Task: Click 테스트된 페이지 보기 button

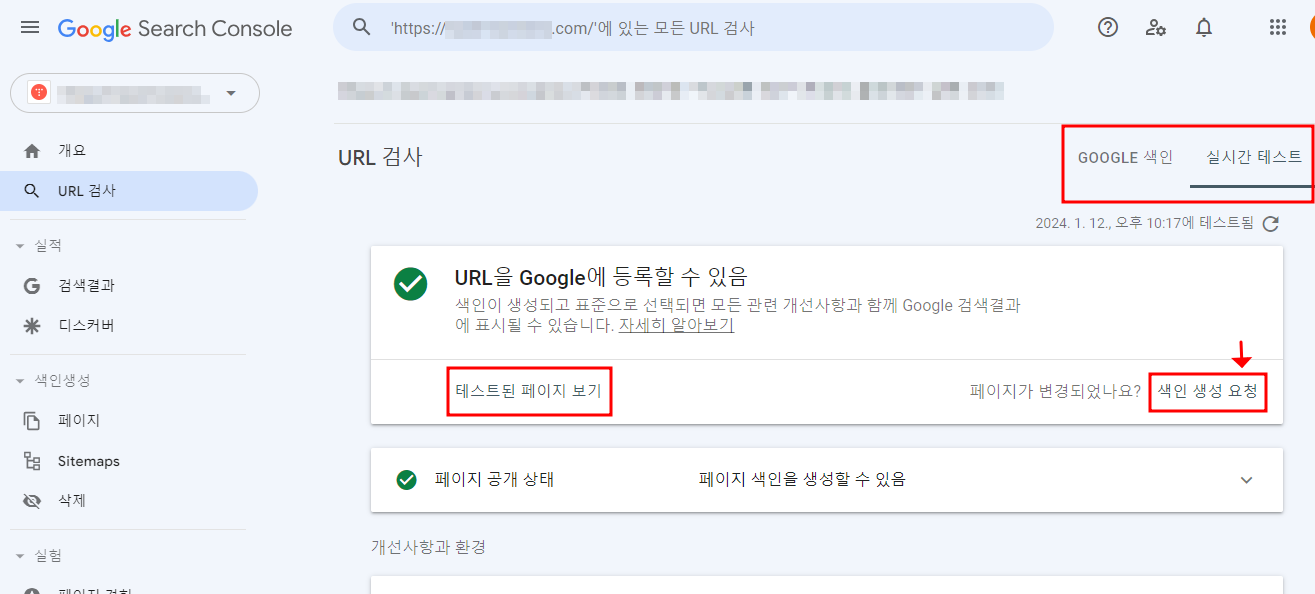Action: [x=529, y=391]
